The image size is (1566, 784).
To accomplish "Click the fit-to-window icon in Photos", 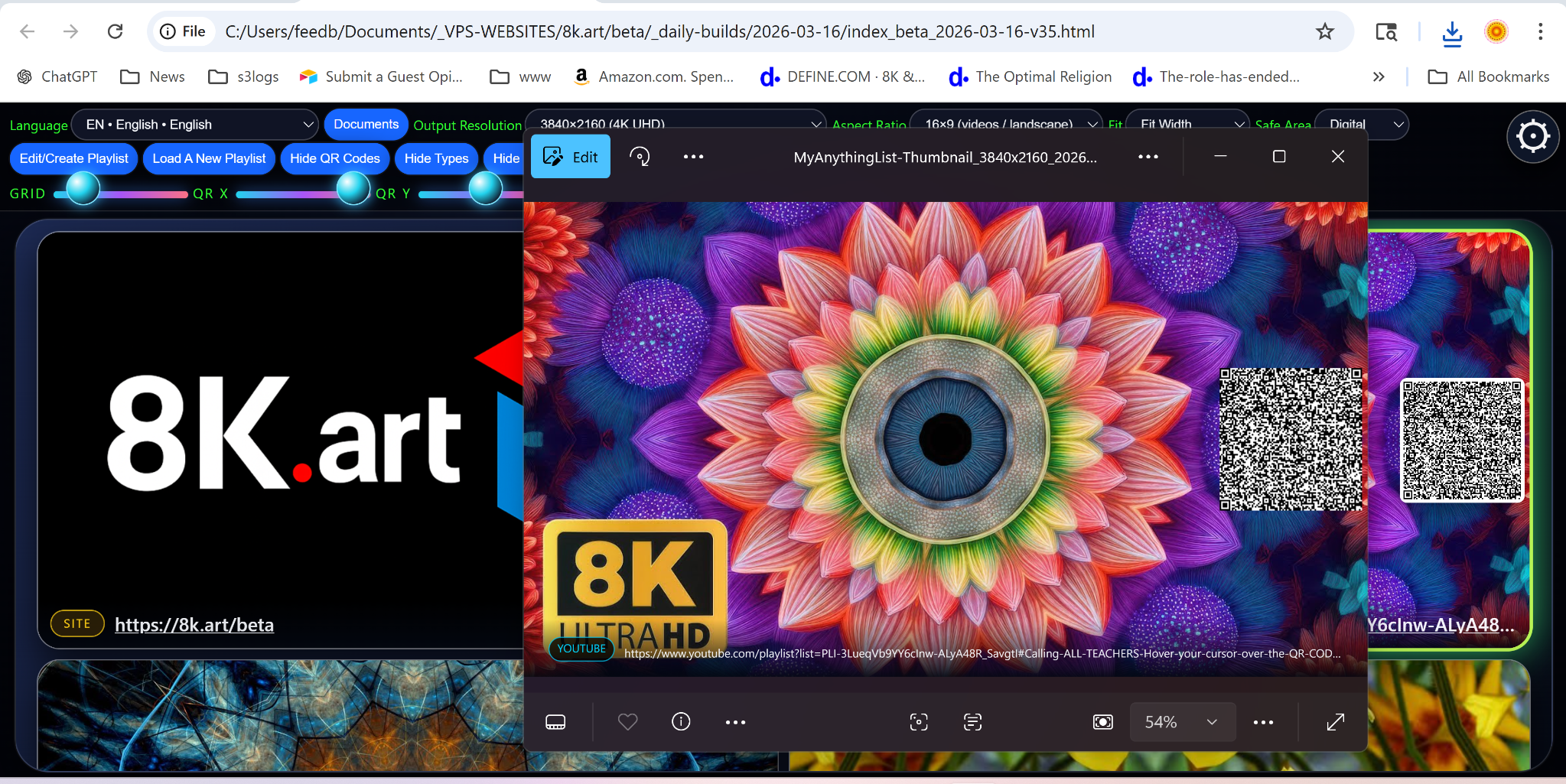I will click(x=1103, y=722).
